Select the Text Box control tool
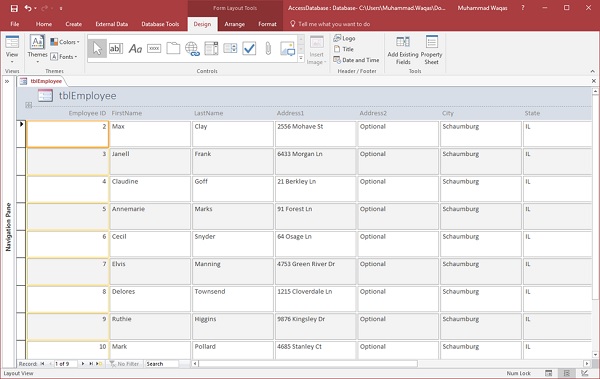600x379 pixels. [116, 49]
